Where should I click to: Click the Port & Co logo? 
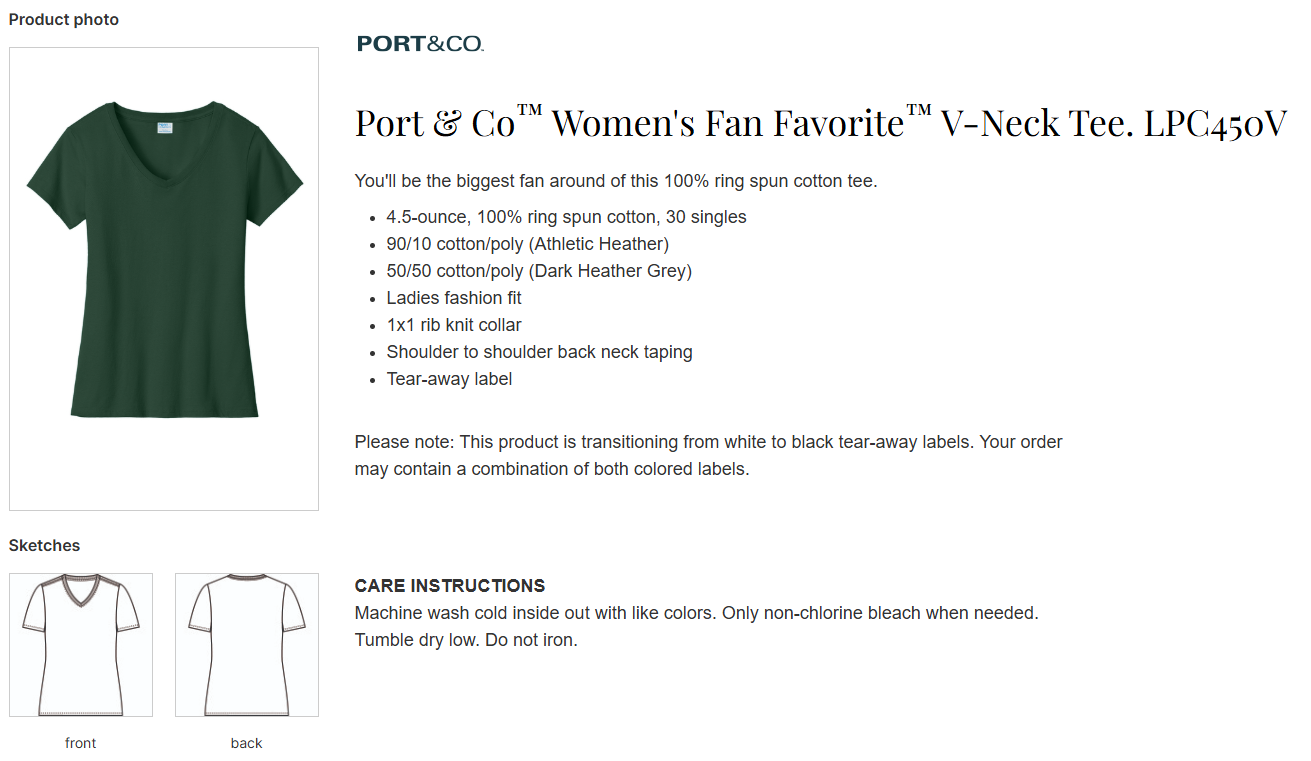(420, 43)
